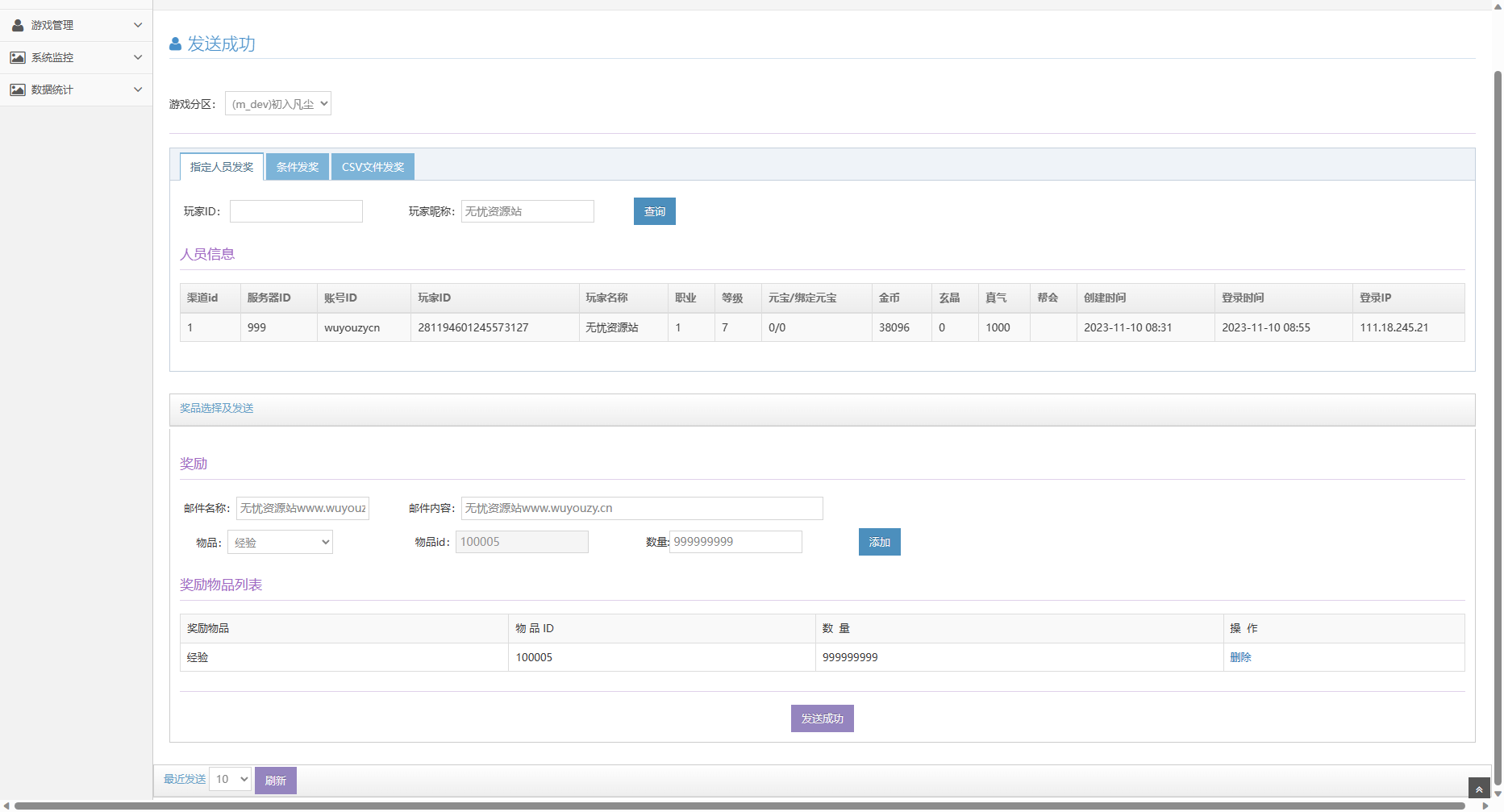Click the picture icon beside 系统监控
The width and height of the screenshot is (1504, 812).
18,57
